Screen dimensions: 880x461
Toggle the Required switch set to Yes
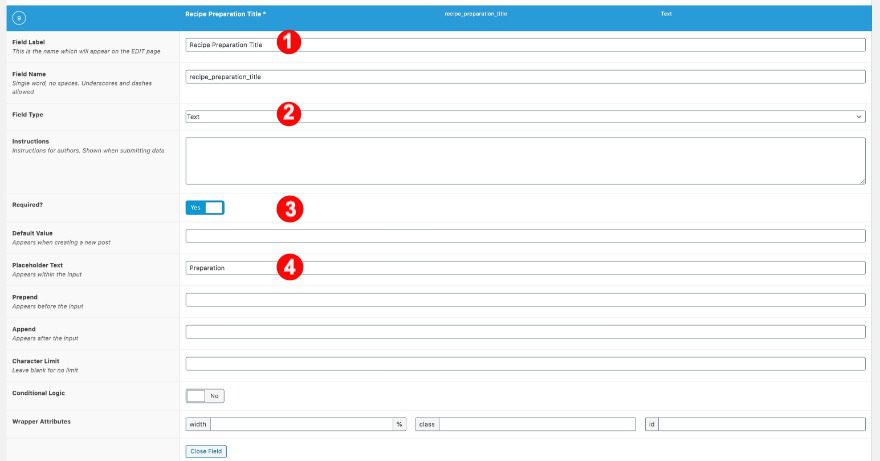[x=205, y=208]
